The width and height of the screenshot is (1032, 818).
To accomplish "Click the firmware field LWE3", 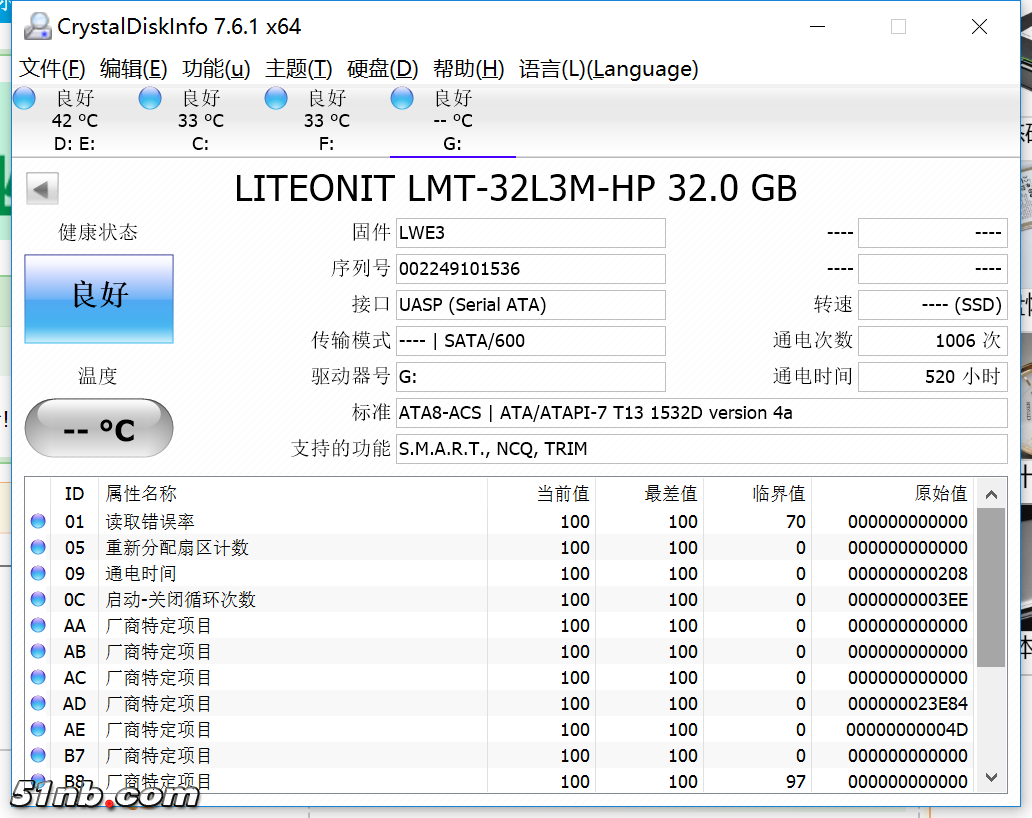I will pyautogui.click(x=530, y=233).
